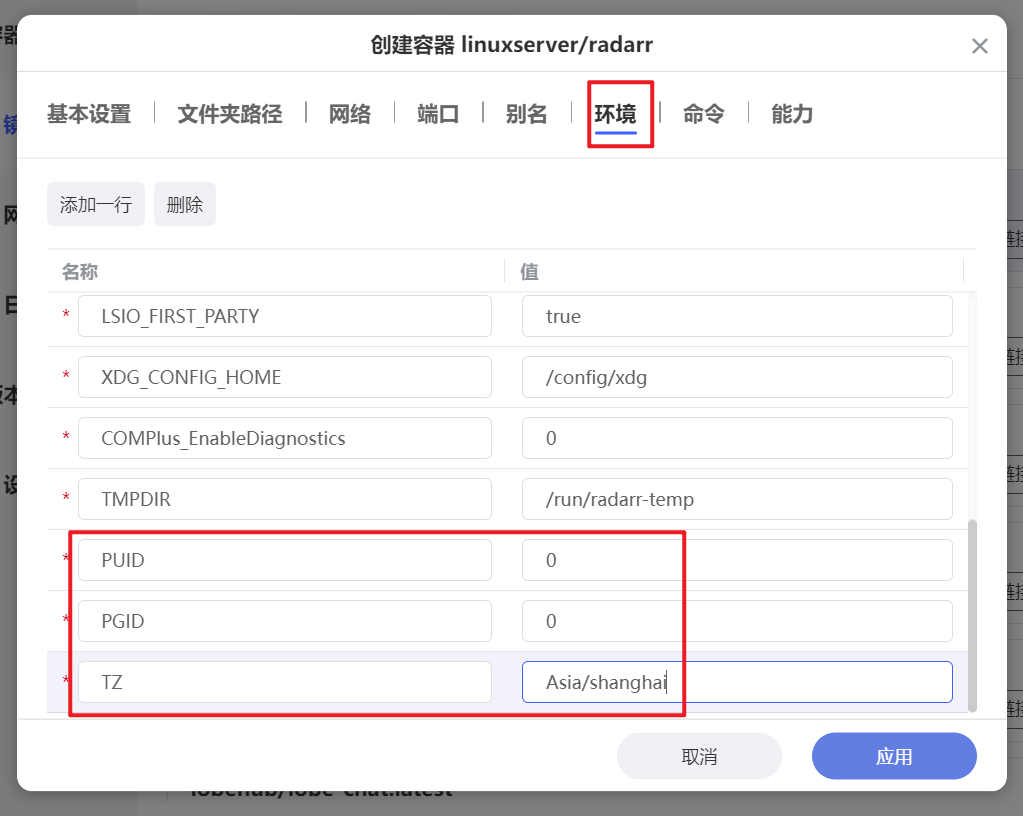Edit the PUID name field
The height and width of the screenshot is (816, 1023).
(284, 560)
